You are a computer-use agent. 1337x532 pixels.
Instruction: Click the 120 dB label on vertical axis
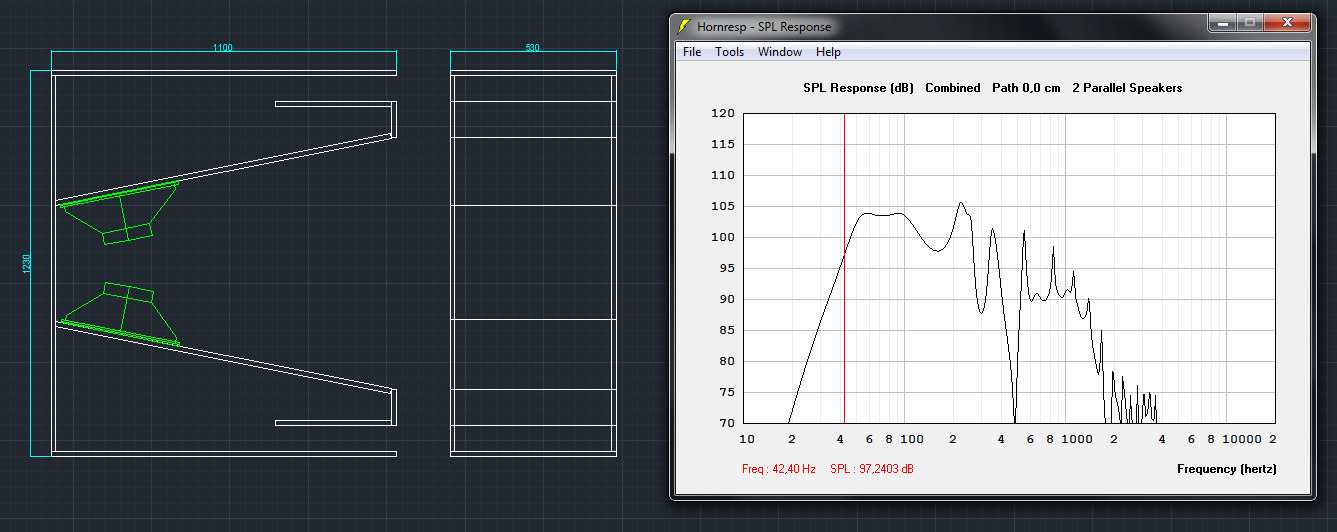click(x=724, y=114)
